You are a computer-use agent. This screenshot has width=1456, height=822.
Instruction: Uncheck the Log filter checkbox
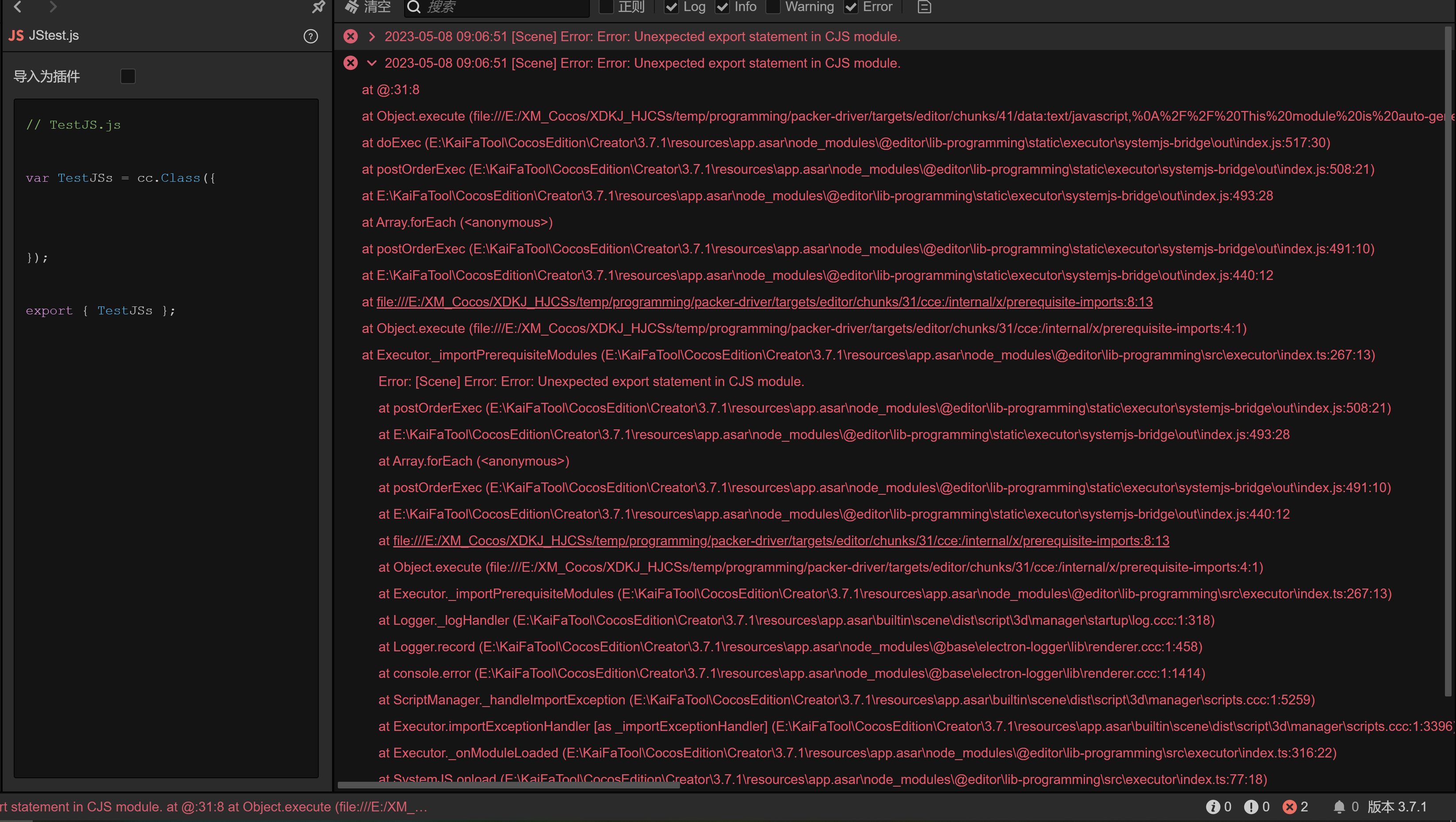click(671, 7)
